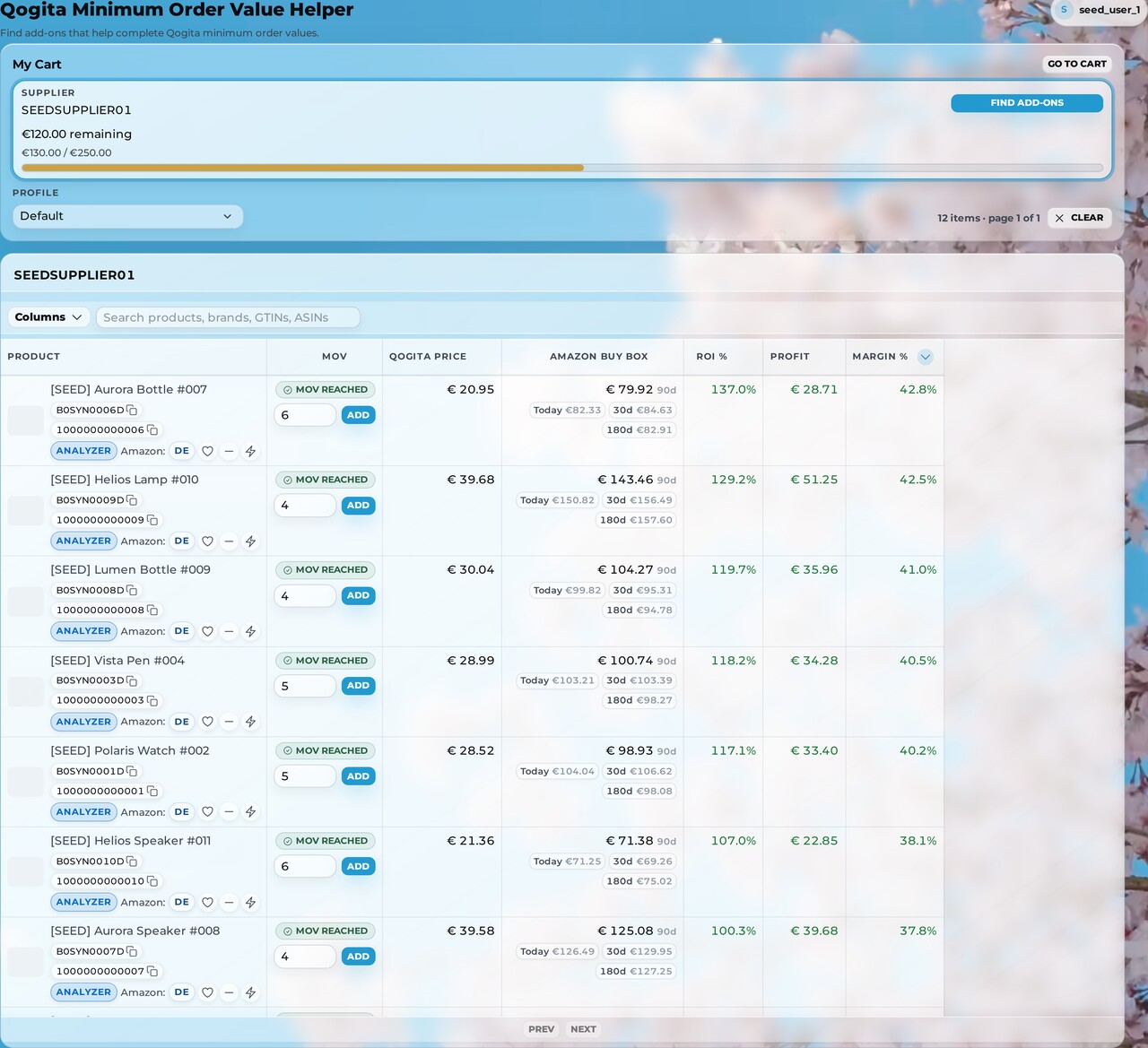Copy ASIN B0SYN0006D for Aurora Bottle #007
The width and height of the screenshot is (1148, 1048).
pyautogui.click(x=132, y=411)
